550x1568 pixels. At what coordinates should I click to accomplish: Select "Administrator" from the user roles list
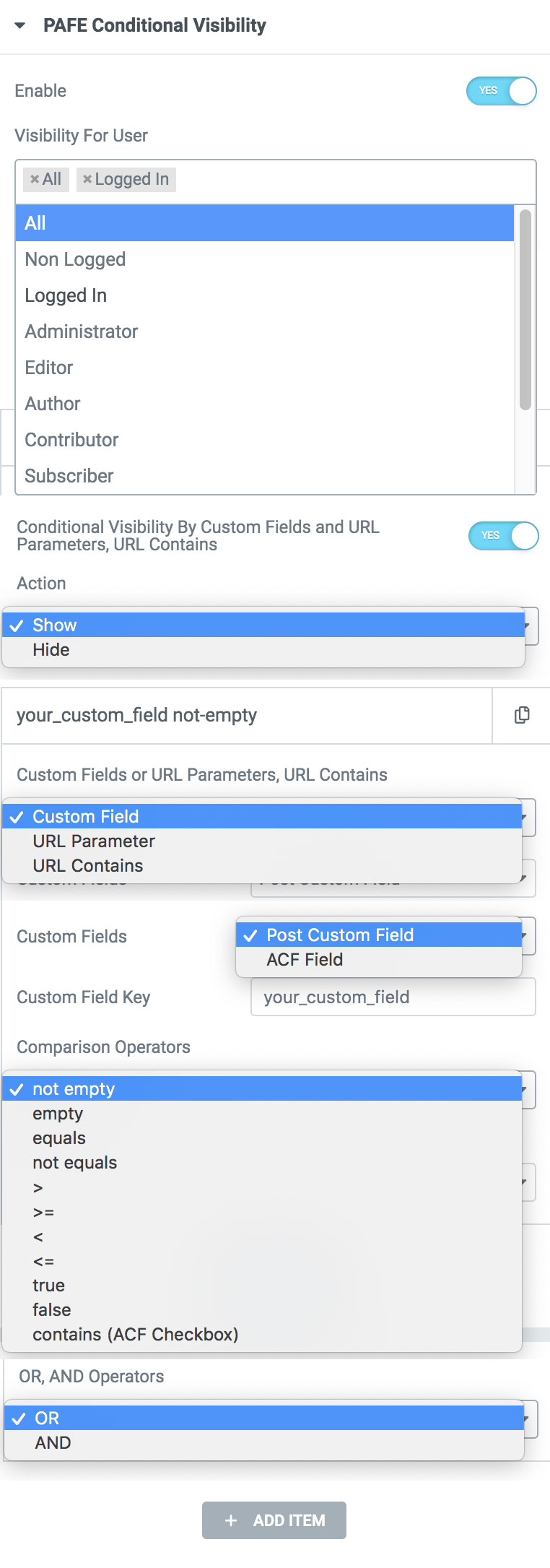tap(81, 332)
